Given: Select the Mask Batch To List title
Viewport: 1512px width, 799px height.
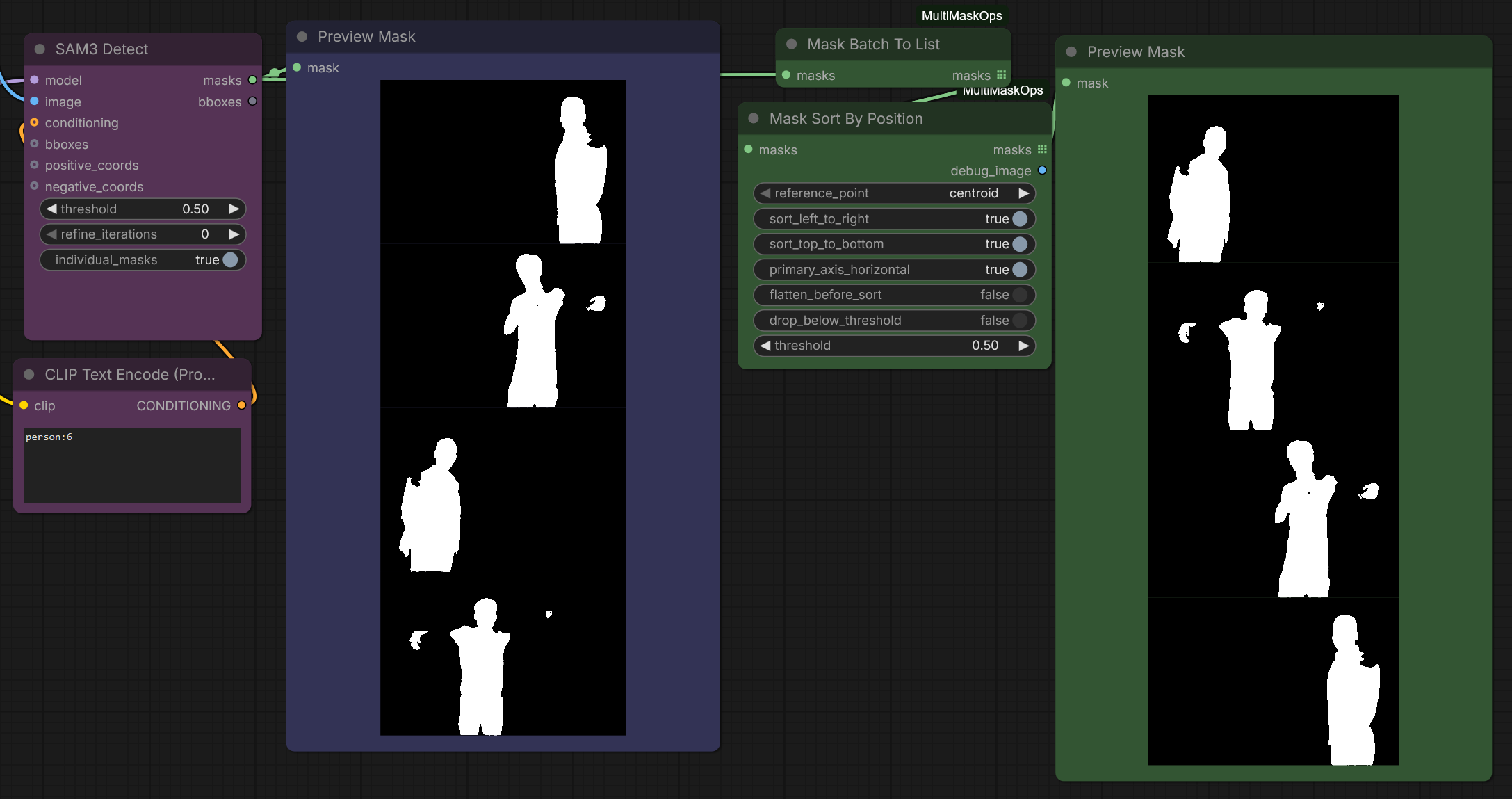Looking at the screenshot, I should click(873, 45).
